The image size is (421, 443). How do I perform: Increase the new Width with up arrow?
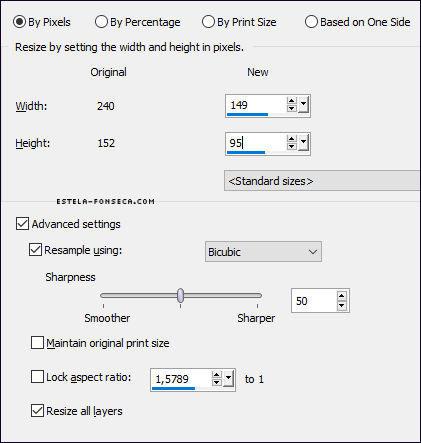292,101
